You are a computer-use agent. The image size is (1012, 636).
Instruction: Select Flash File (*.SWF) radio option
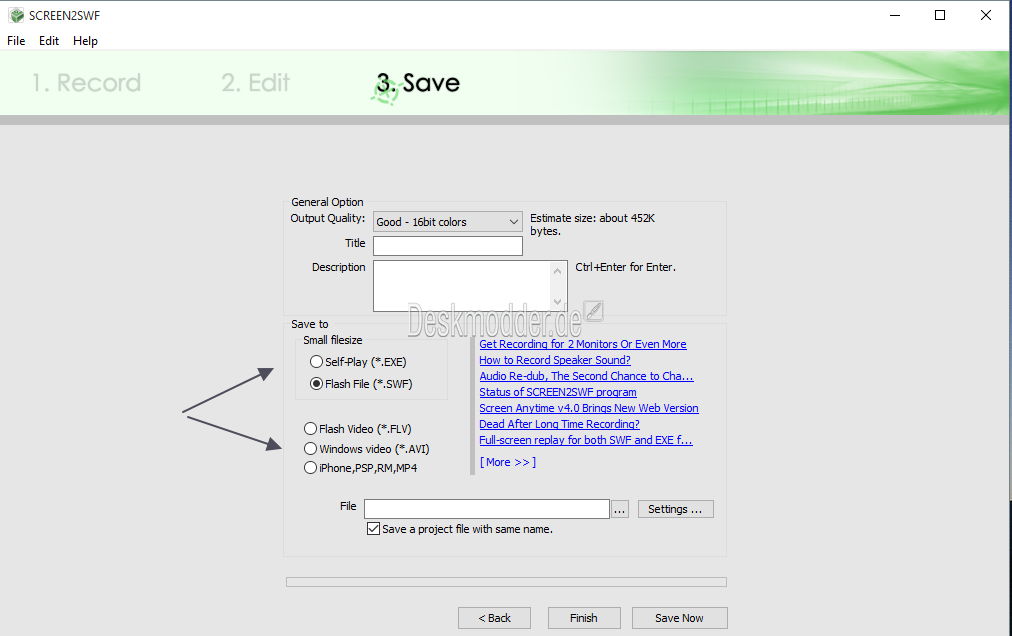click(361, 384)
